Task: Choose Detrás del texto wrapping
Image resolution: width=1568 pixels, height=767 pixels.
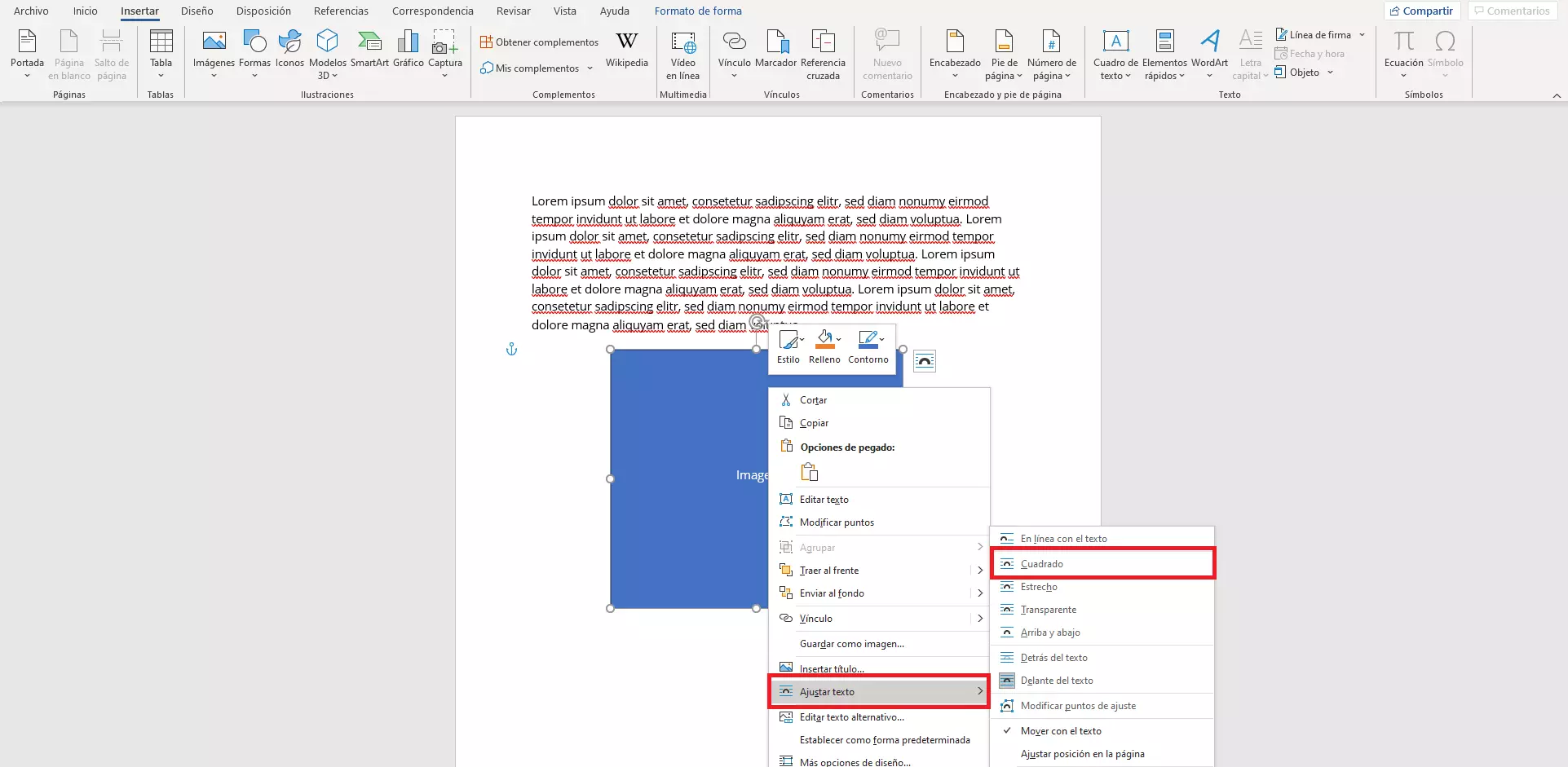Action: tap(1102, 658)
